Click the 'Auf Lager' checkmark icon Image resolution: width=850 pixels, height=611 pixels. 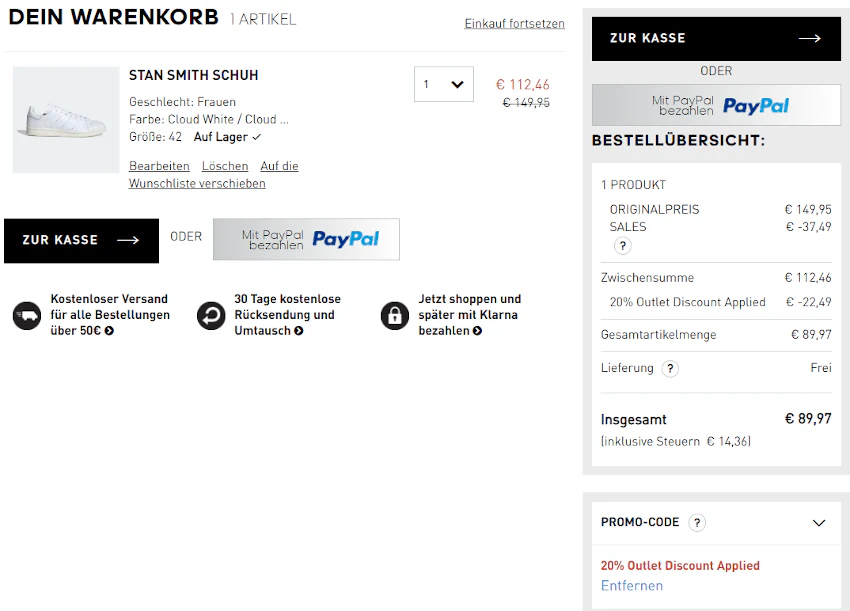pos(256,137)
